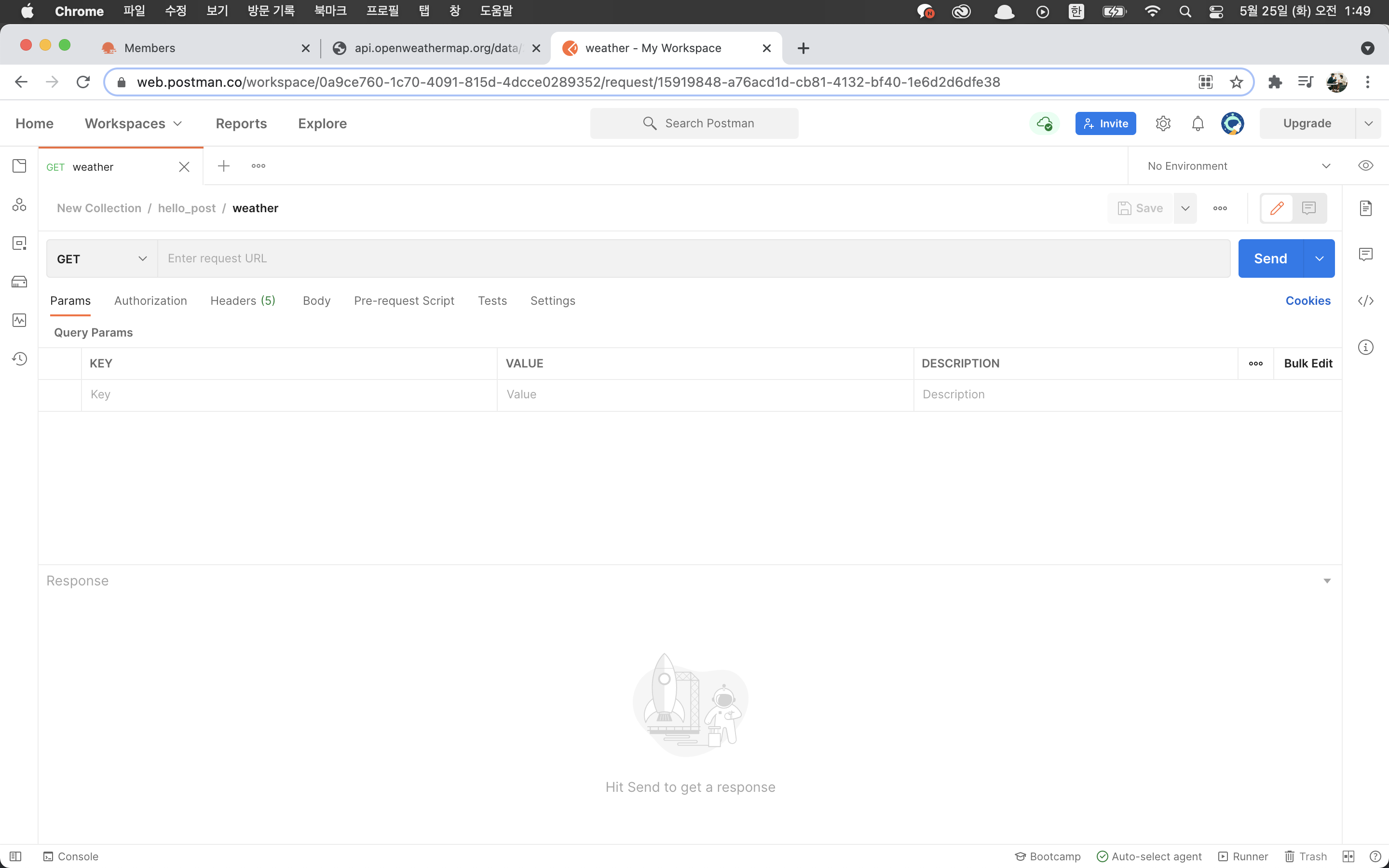Open the Pre-request Script tab
This screenshot has width=1389, height=868.
[x=404, y=301]
